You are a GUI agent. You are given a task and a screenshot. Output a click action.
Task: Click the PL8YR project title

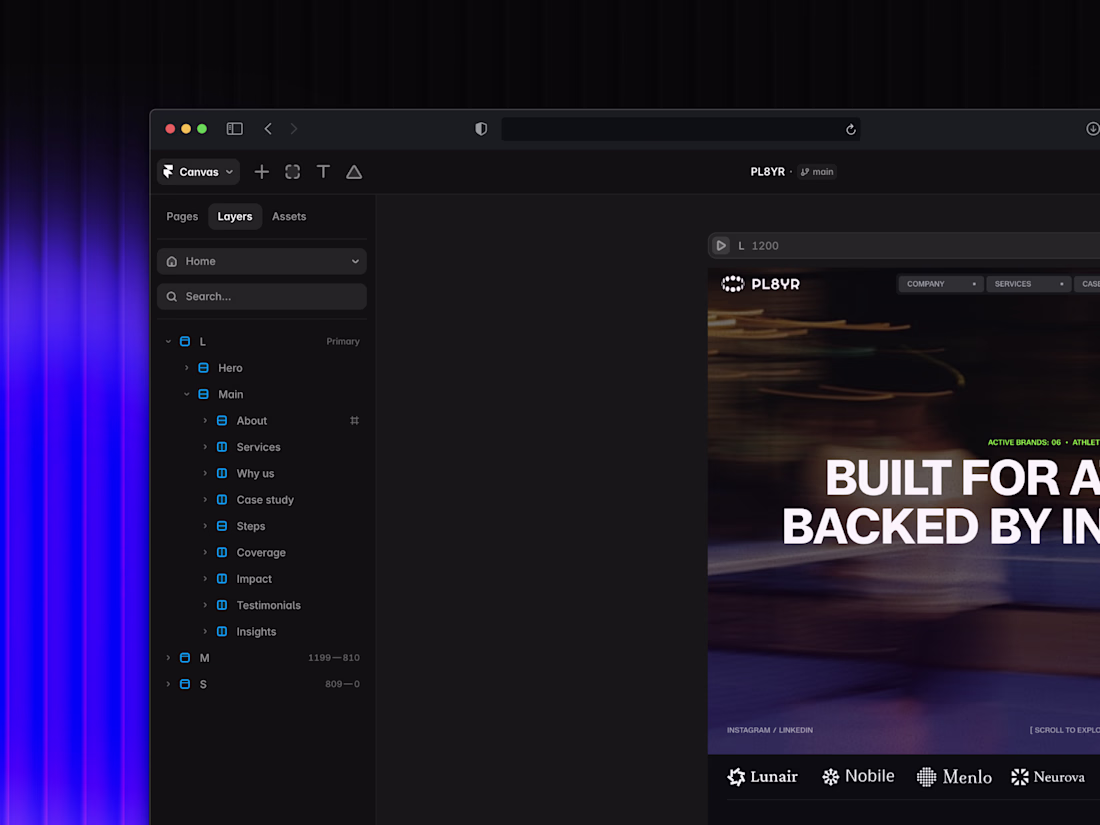[x=767, y=172]
